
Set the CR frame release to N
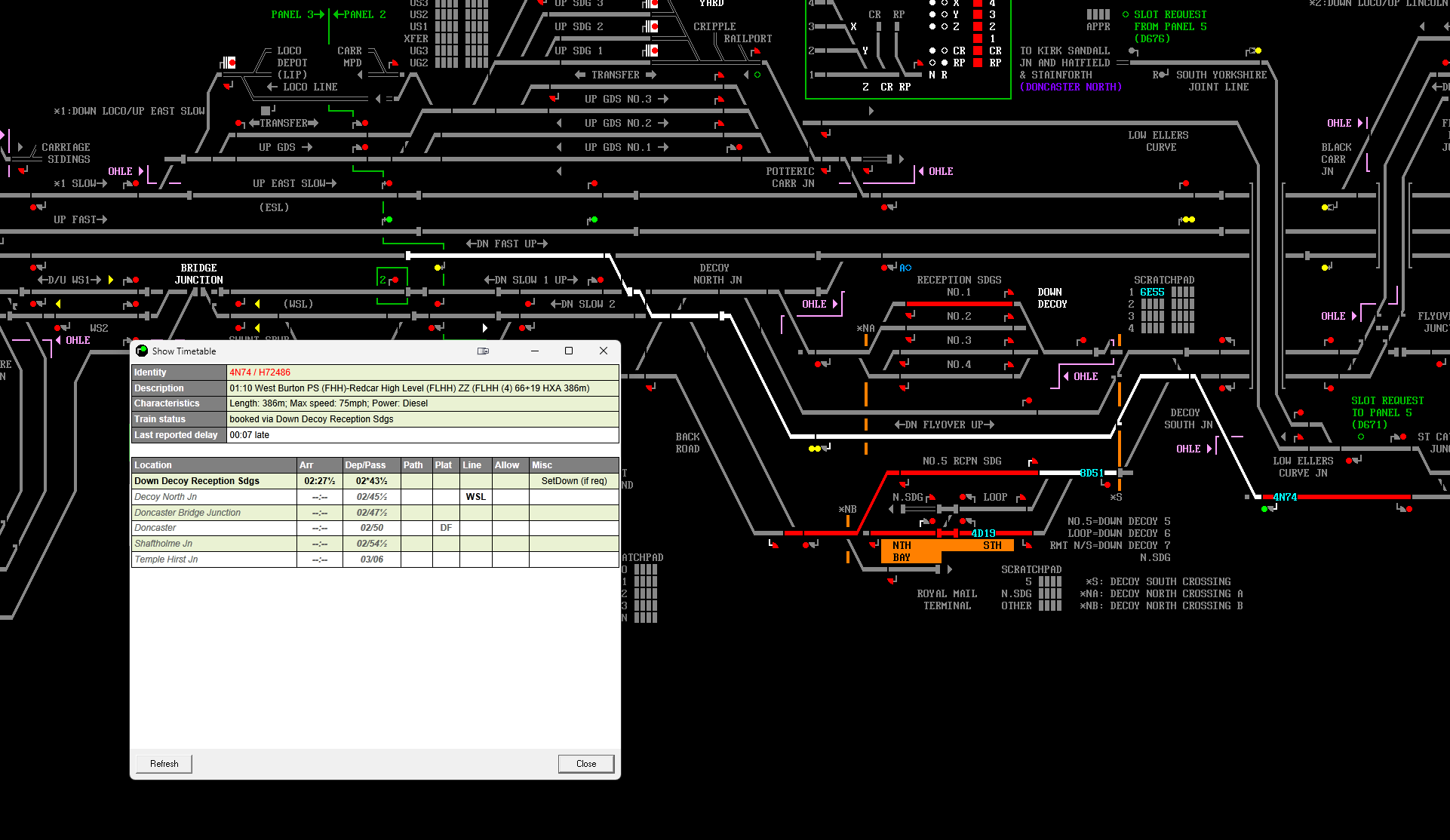[932, 51]
